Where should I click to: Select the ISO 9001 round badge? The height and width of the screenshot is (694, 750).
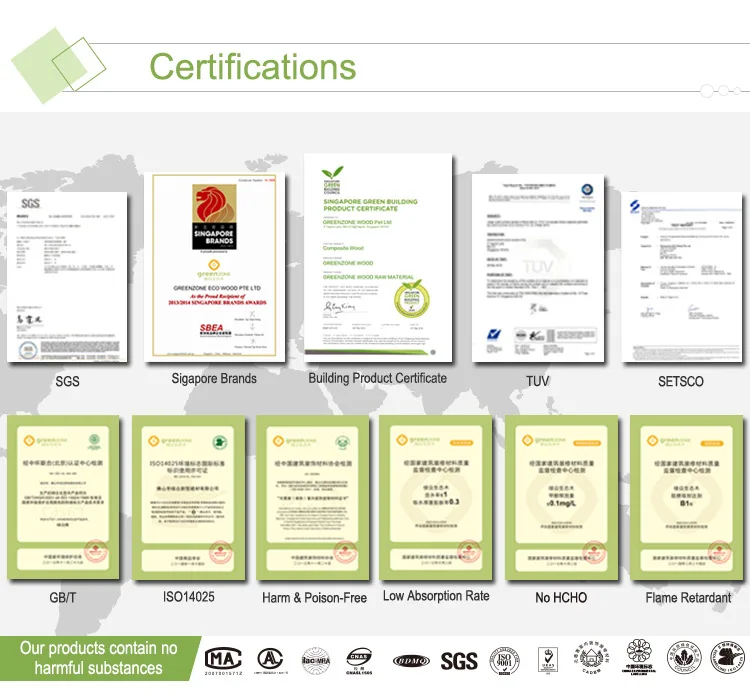[503, 660]
